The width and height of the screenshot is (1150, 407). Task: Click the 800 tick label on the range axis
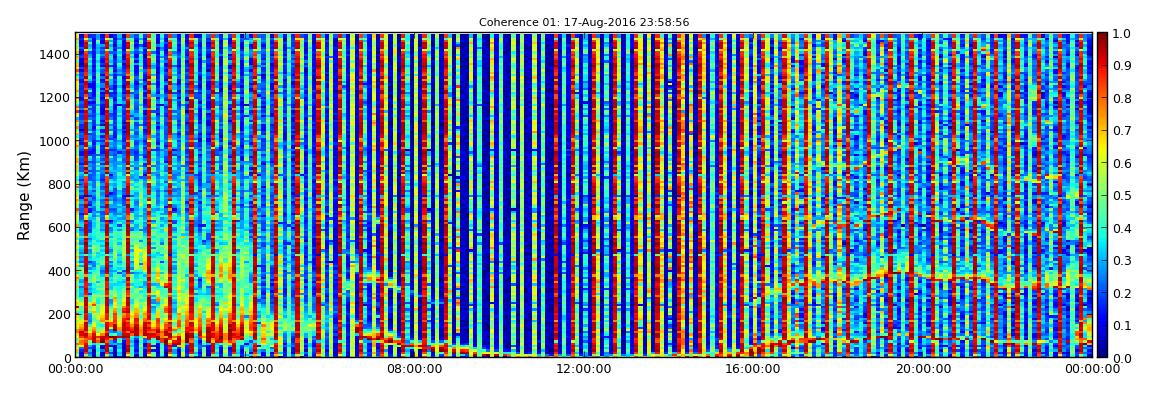(x=59, y=184)
